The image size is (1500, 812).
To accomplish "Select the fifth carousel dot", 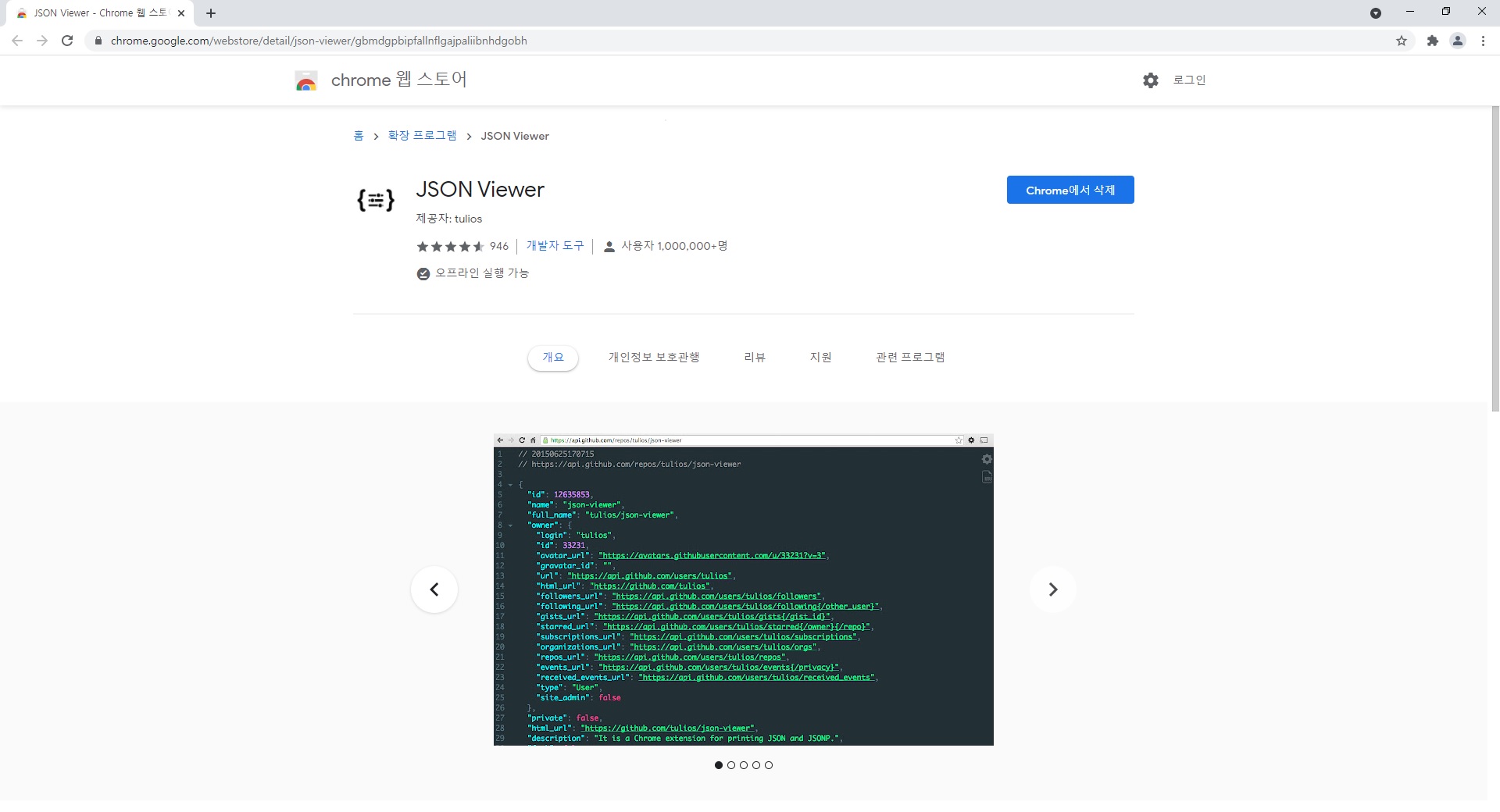I will 769,765.
